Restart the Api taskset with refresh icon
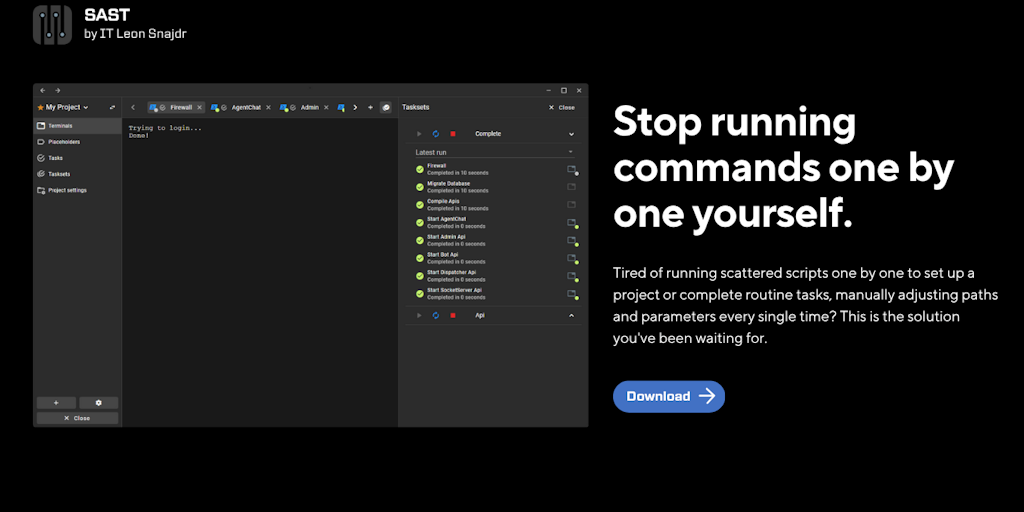 (436, 315)
